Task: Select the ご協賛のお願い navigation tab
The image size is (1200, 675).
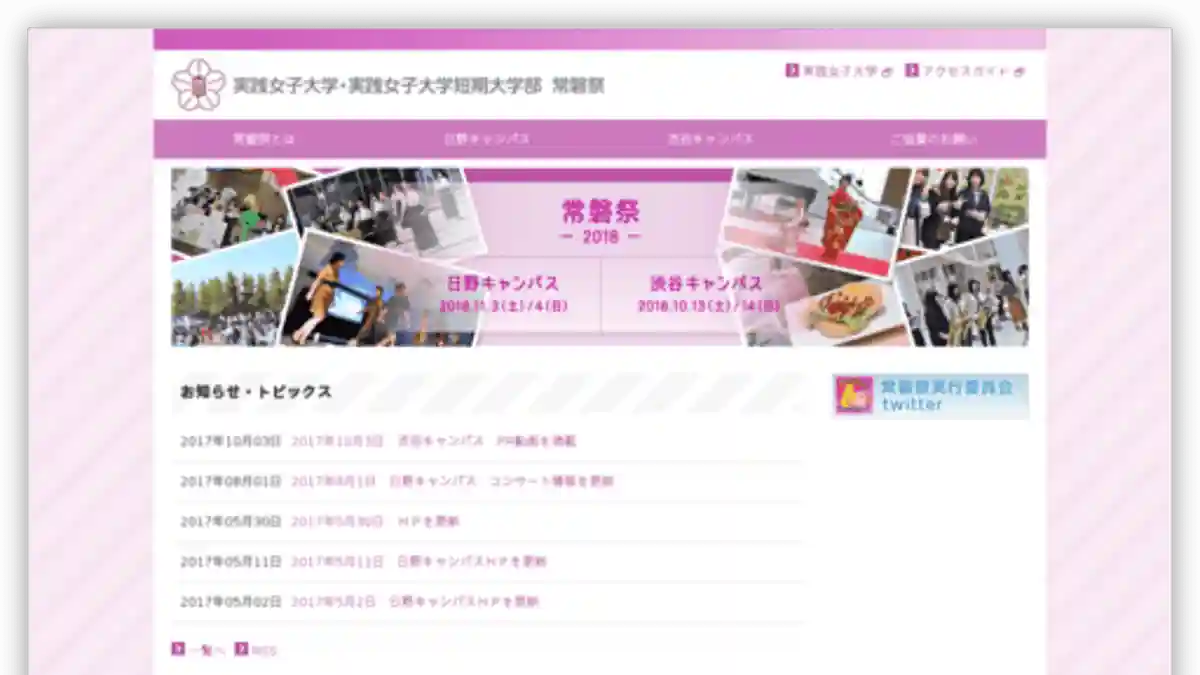Action: pyautogui.click(x=934, y=139)
